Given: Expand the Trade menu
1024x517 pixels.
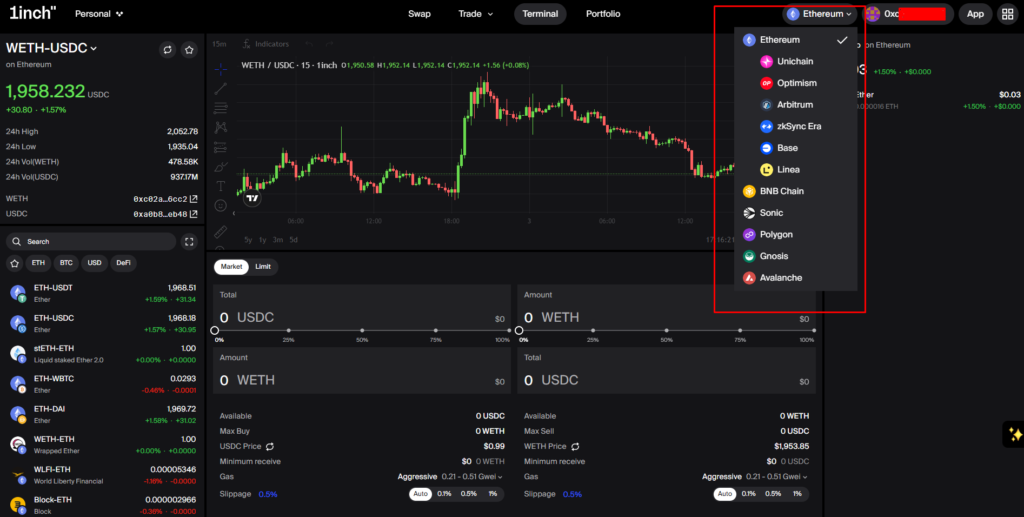Looking at the screenshot, I should (x=475, y=14).
